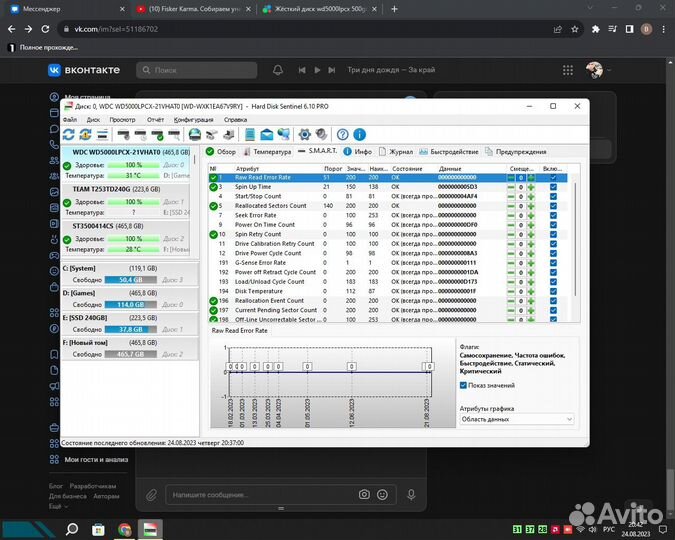The image size is (675, 540).
Task: Uncheck the enable box for Spin Up Time
Action: (553, 187)
